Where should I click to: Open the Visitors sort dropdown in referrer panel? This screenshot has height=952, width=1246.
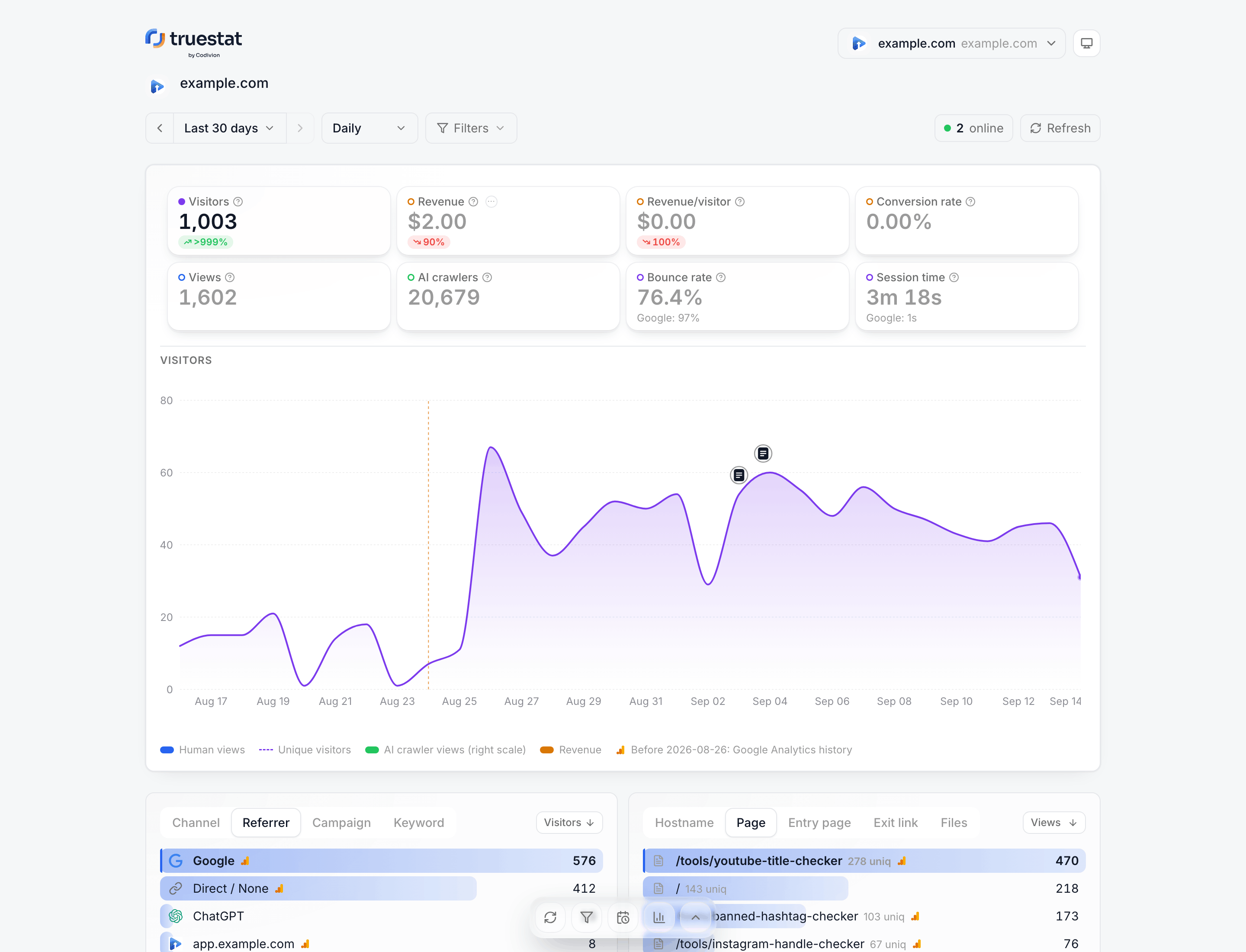[x=569, y=823]
